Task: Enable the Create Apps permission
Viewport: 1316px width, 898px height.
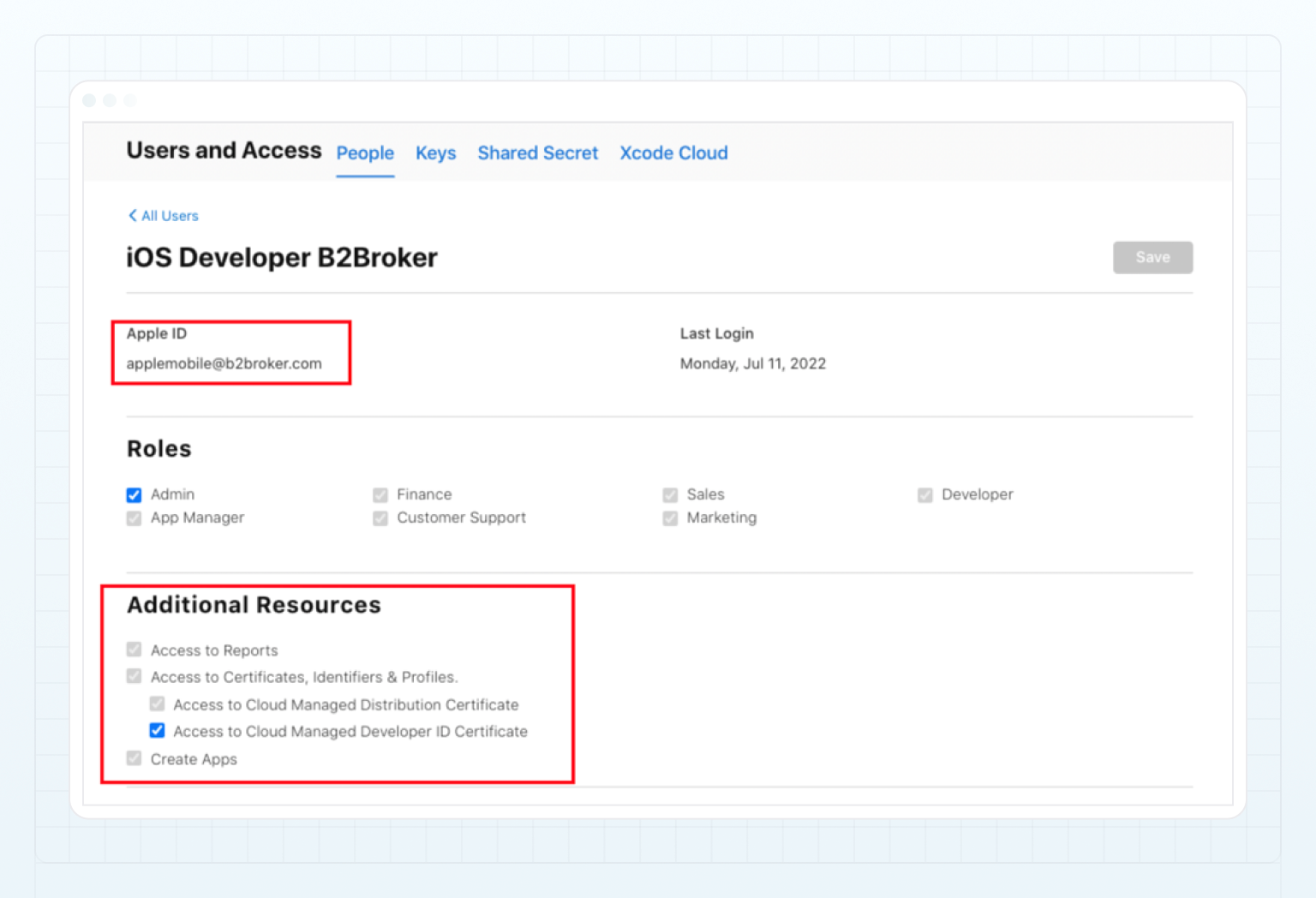Action: (134, 757)
